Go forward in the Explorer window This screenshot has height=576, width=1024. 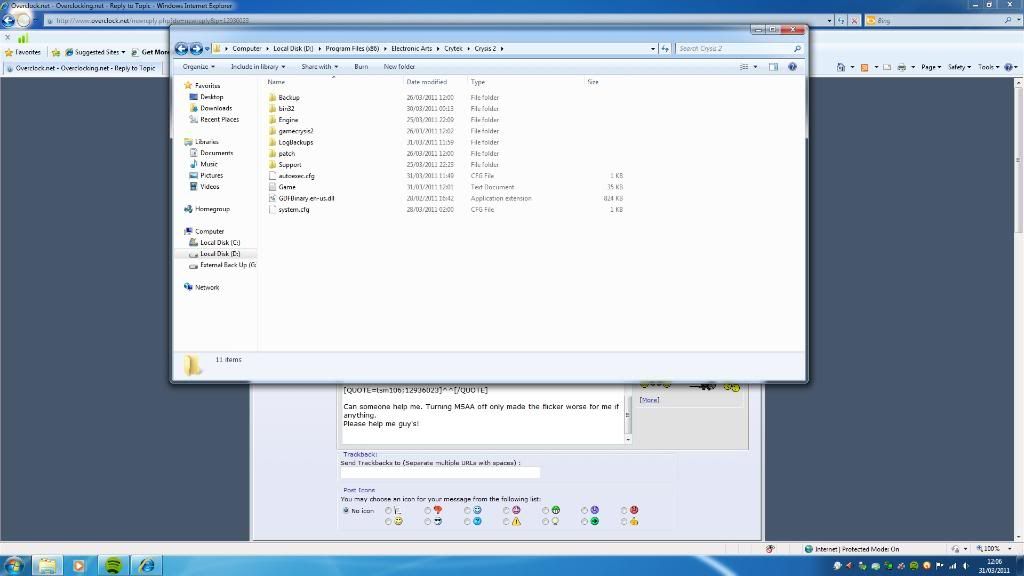(x=196, y=48)
